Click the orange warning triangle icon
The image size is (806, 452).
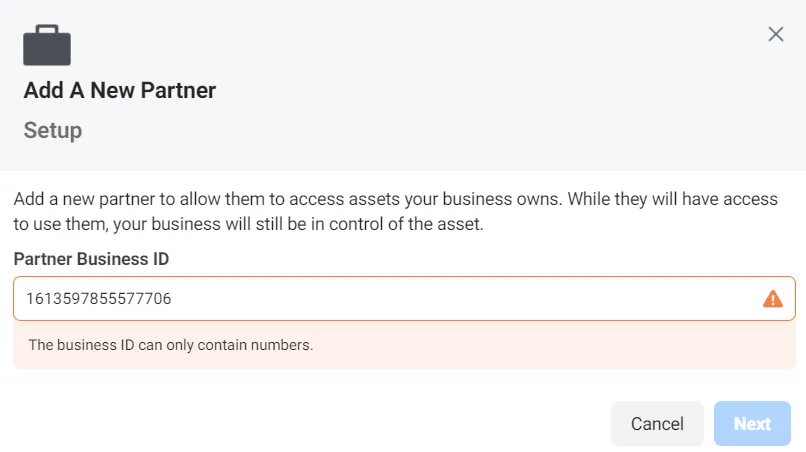pos(773,299)
